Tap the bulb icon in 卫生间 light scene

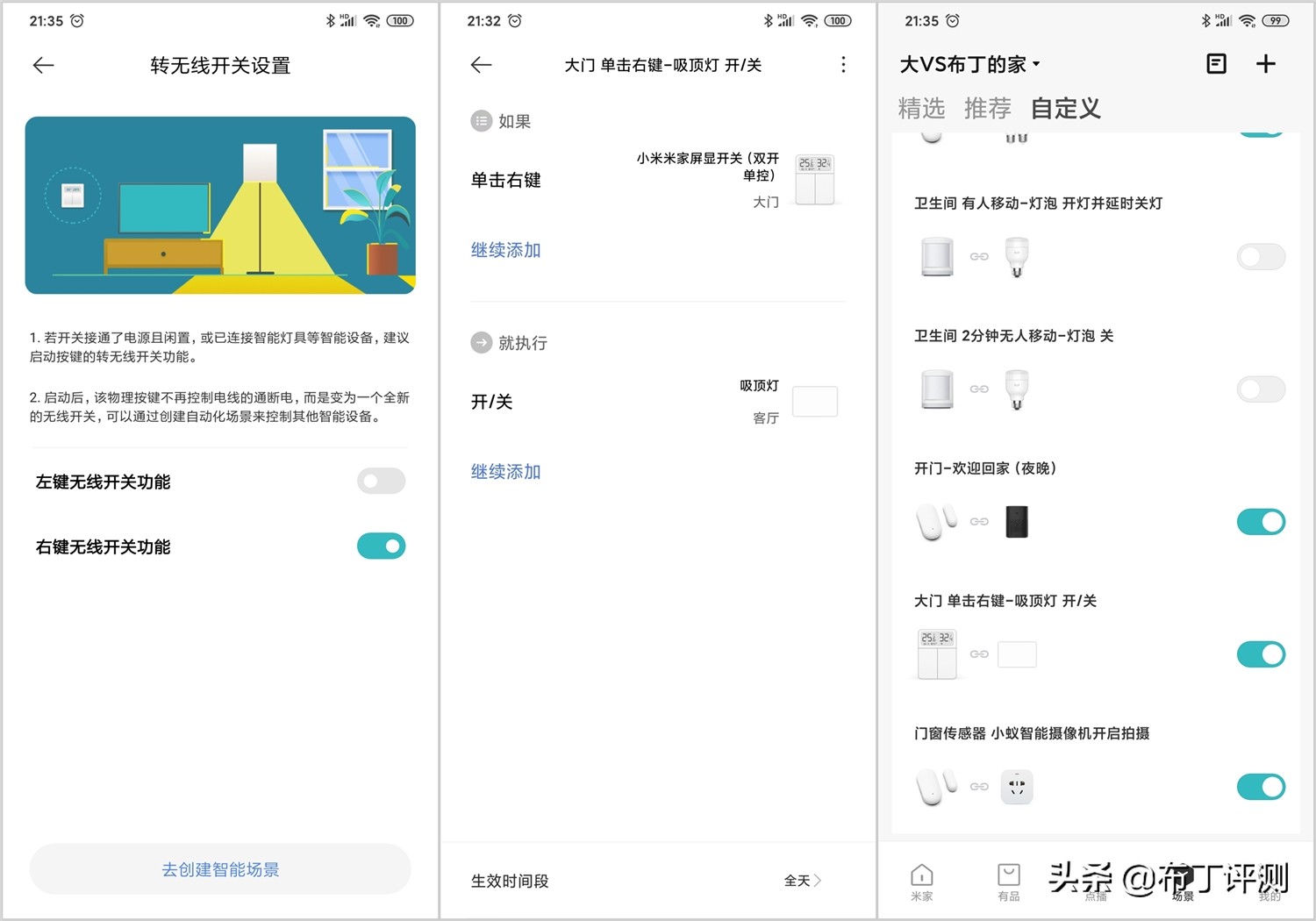[x=1016, y=257]
